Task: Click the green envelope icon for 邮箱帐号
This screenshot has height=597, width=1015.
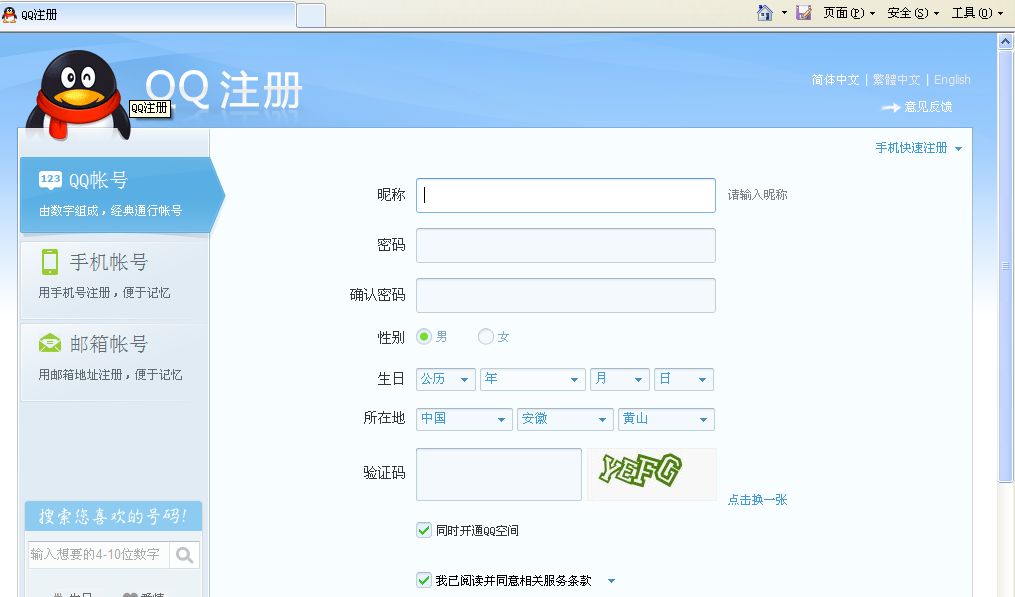Action: pyautogui.click(x=50, y=343)
